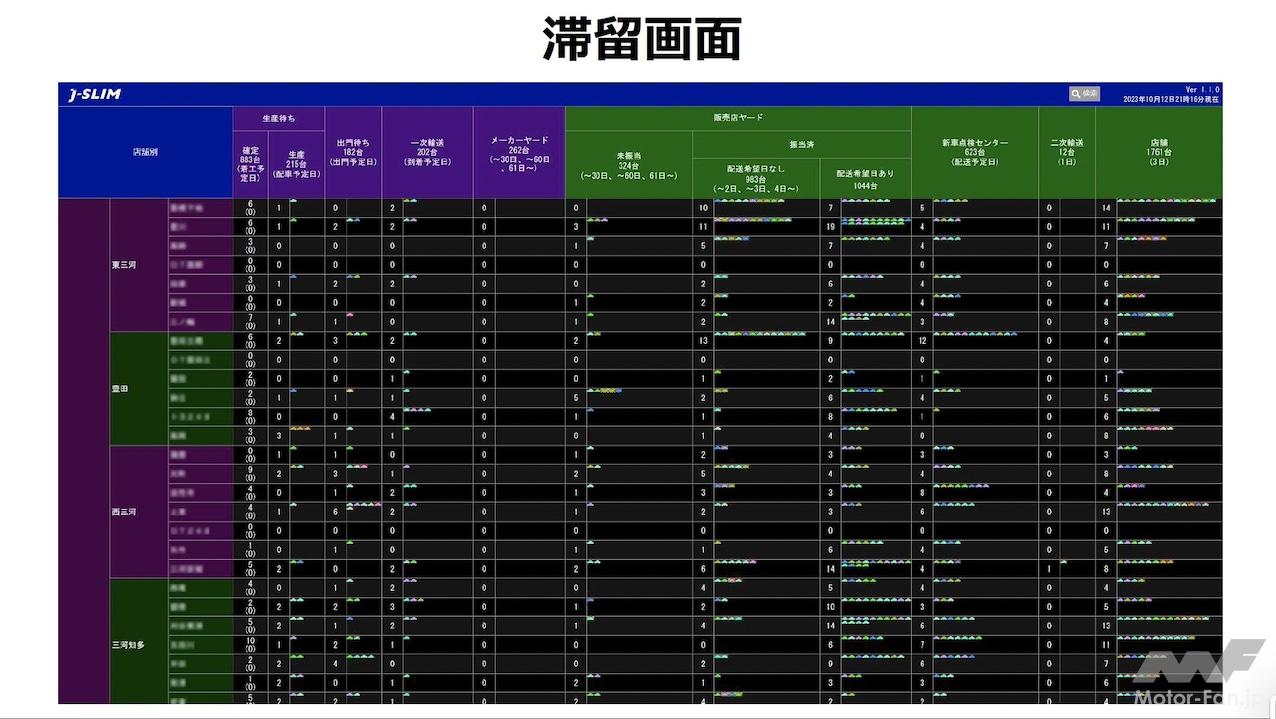The height and width of the screenshot is (719, 1276).
Task: Click the 生産 215台 column header
Action: [x=296, y=164]
